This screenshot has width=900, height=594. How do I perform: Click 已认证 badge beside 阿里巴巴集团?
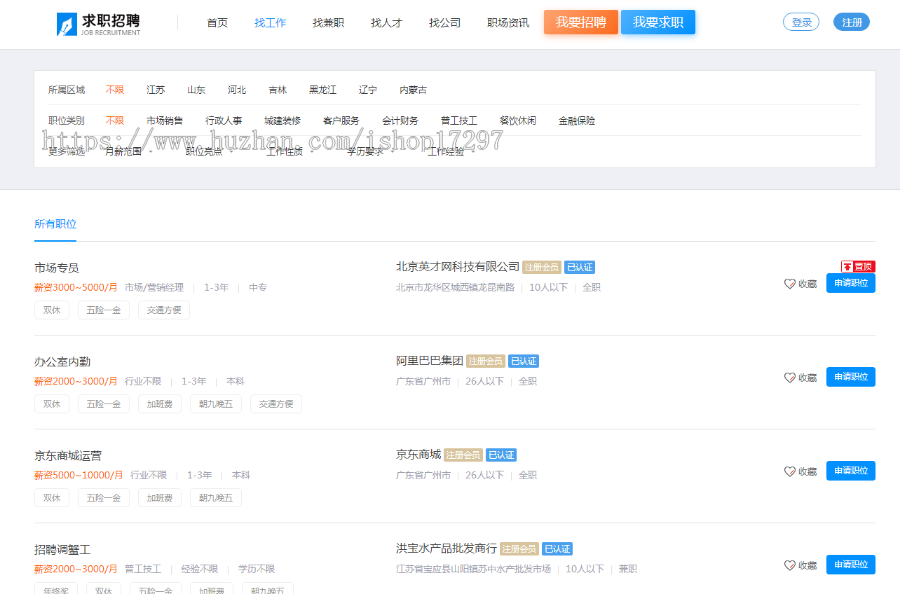[523, 361]
